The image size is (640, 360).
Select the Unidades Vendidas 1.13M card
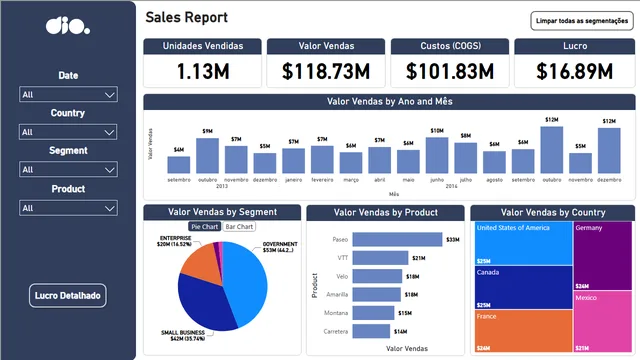tap(202, 63)
